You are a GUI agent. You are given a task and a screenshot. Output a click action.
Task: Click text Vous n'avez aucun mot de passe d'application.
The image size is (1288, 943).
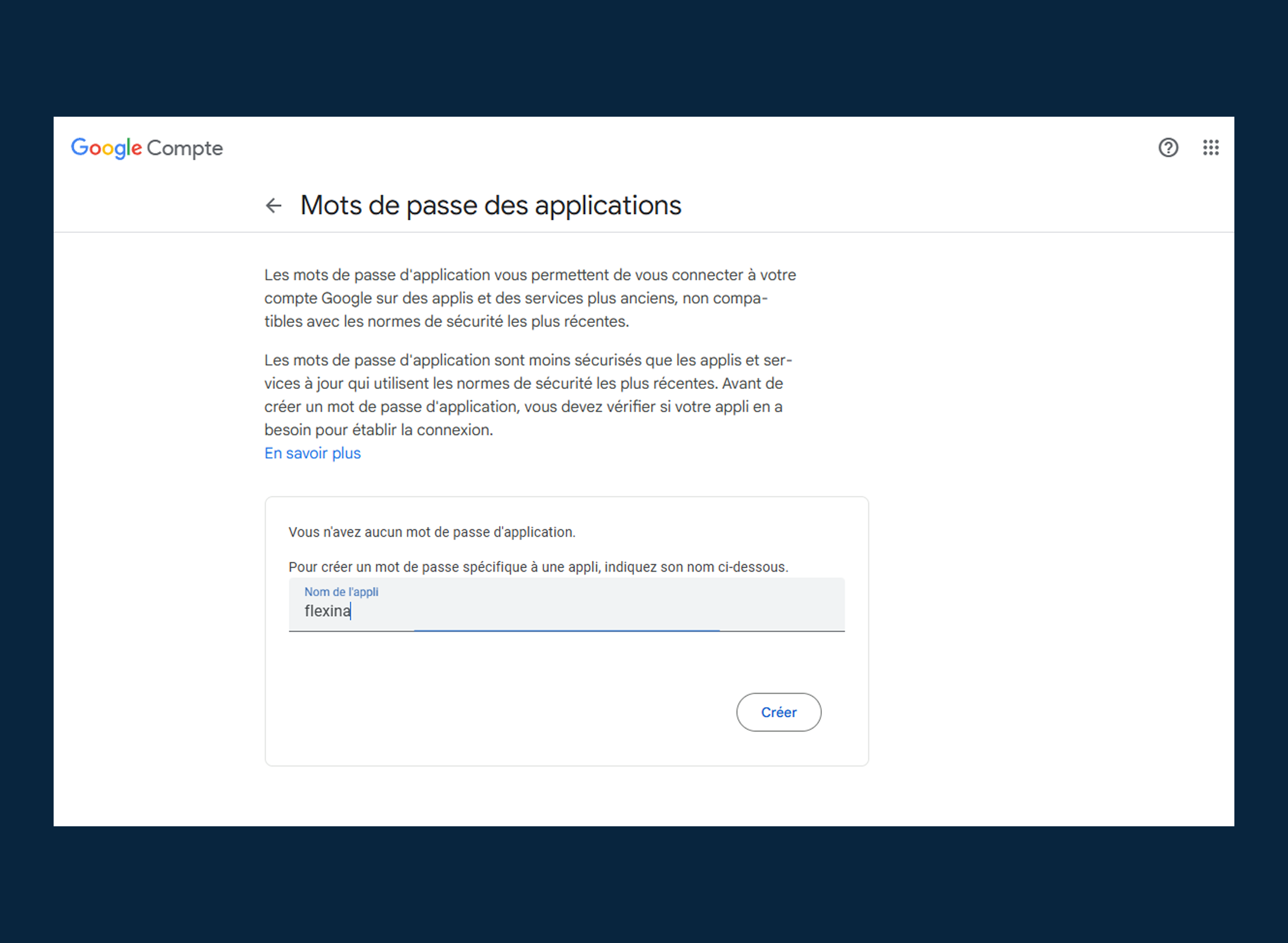coord(432,532)
